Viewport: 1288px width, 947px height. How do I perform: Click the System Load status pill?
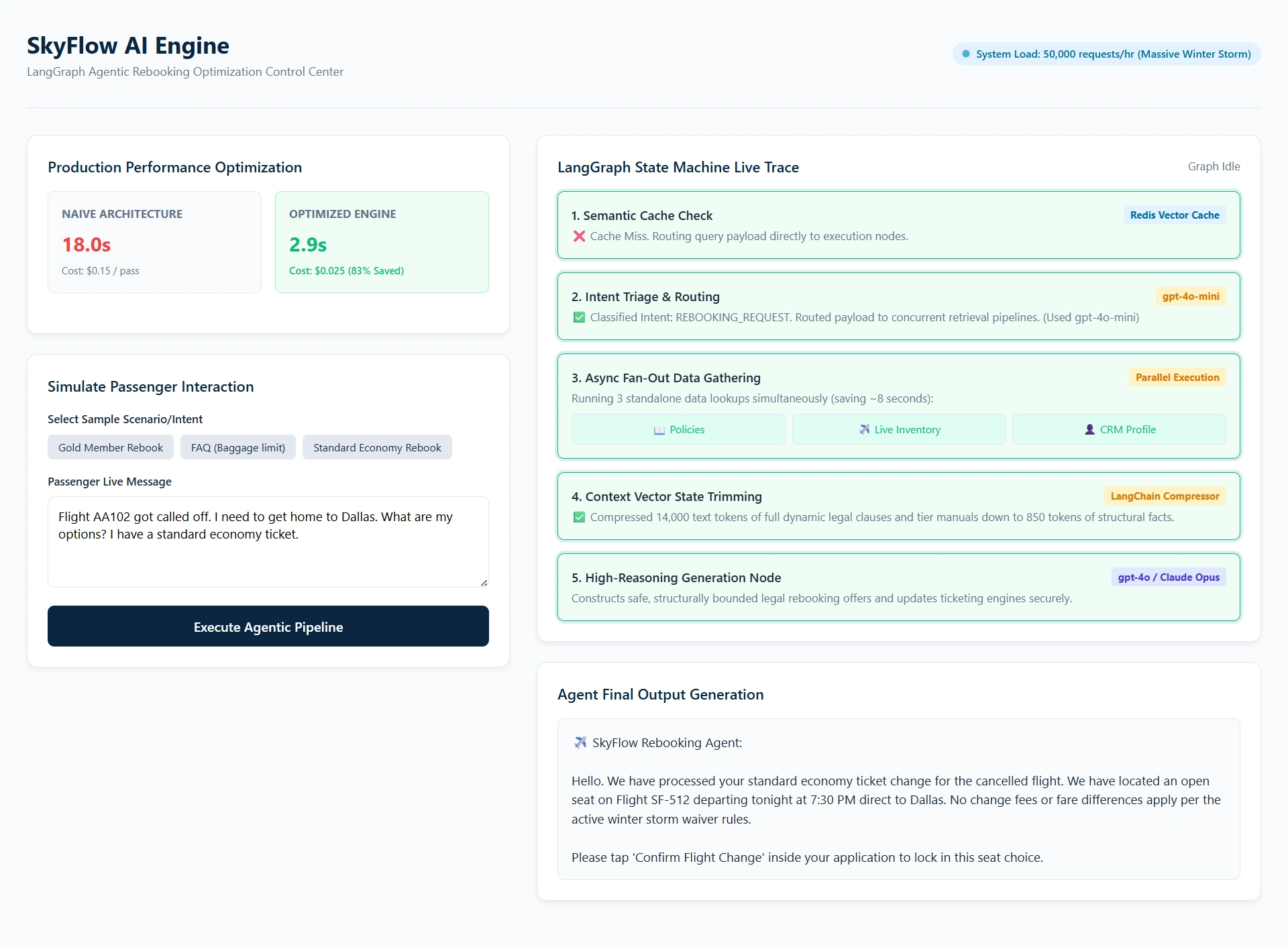(1106, 54)
